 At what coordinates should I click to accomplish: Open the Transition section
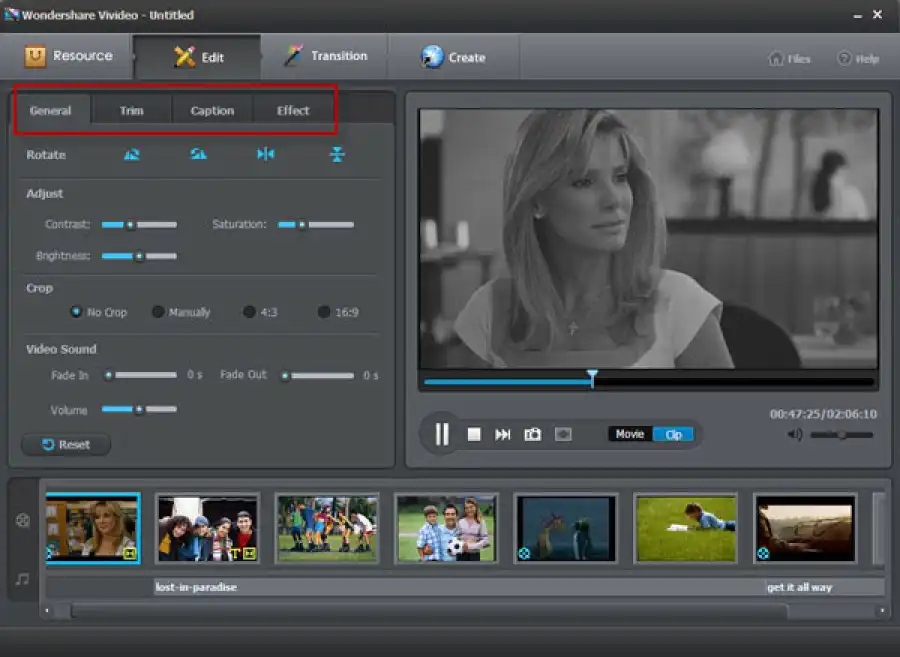pyautogui.click(x=325, y=56)
